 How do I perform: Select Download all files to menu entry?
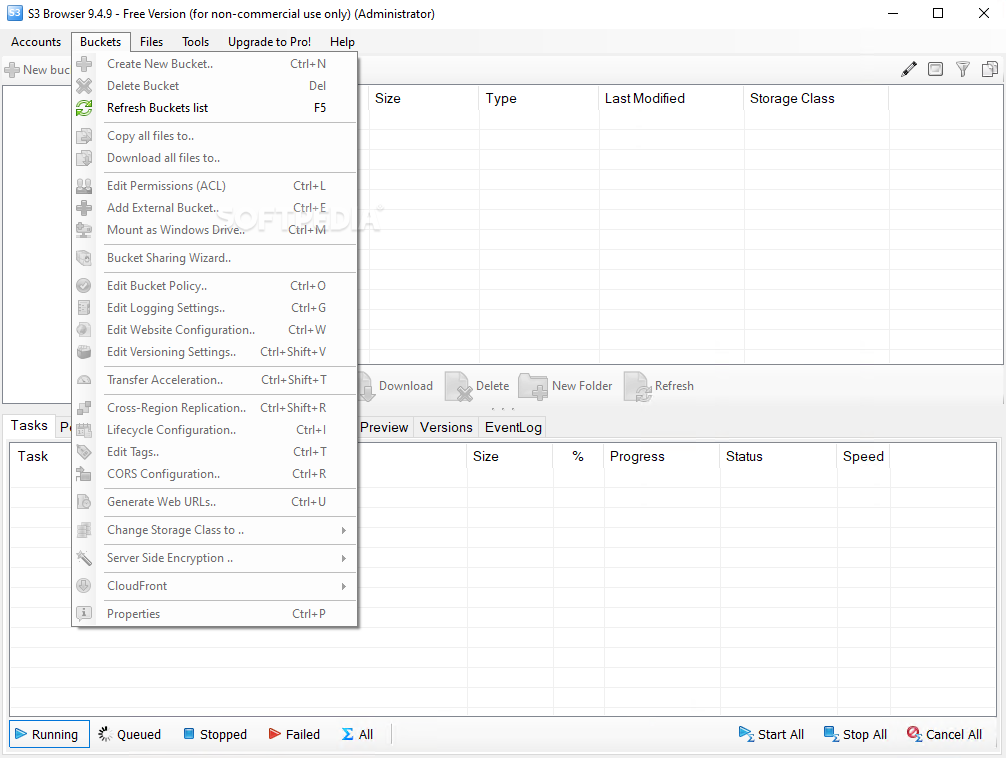[x=216, y=158]
